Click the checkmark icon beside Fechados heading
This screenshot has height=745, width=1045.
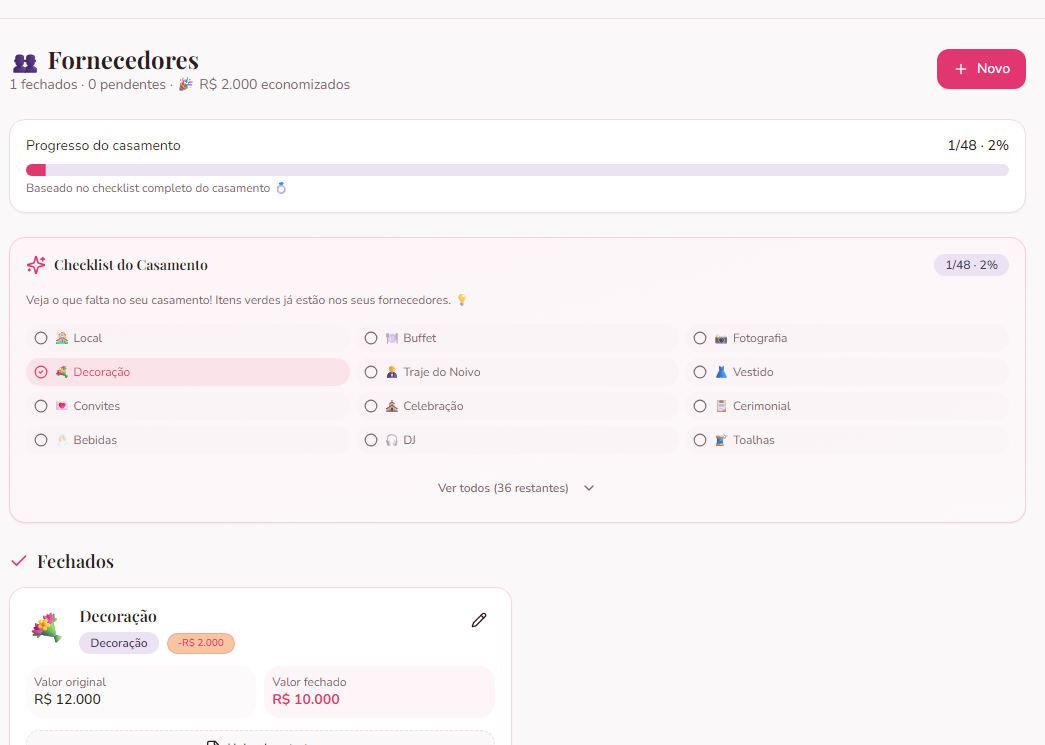[x=18, y=561]
